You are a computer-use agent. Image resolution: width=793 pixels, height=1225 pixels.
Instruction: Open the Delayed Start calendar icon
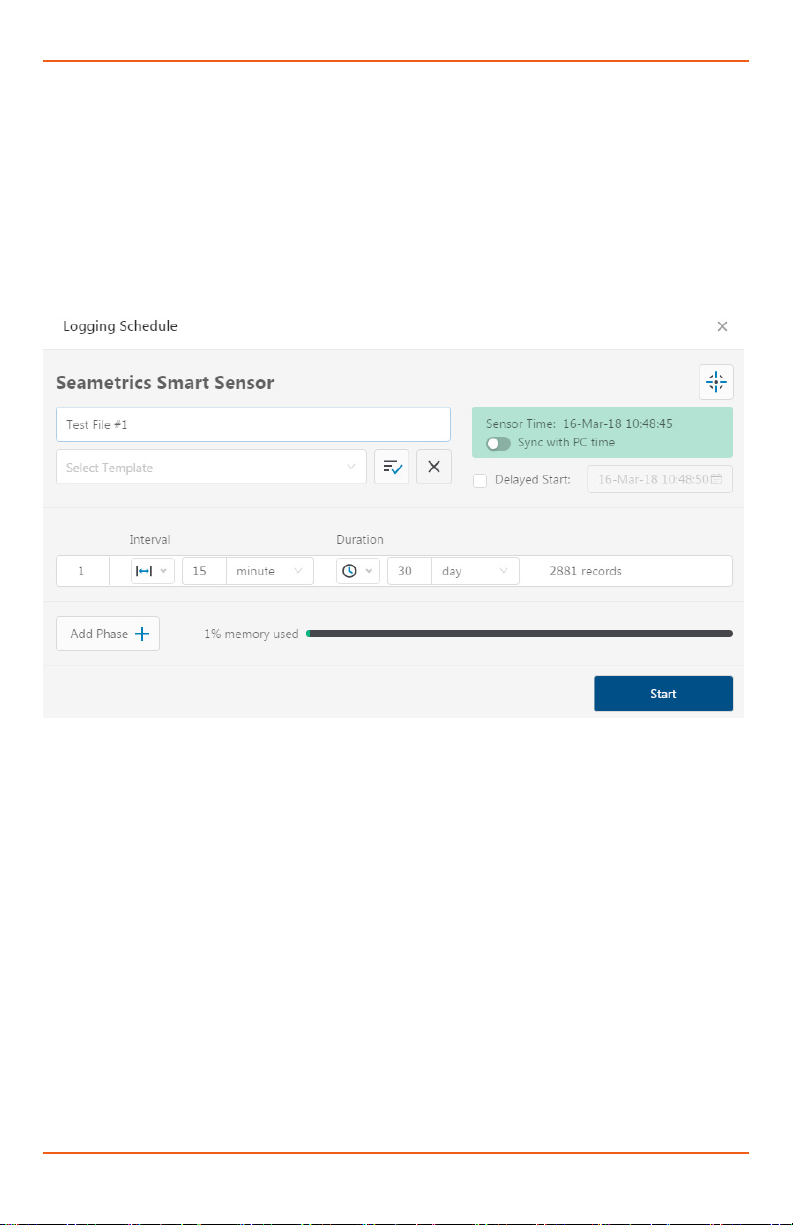pos(716,479)
